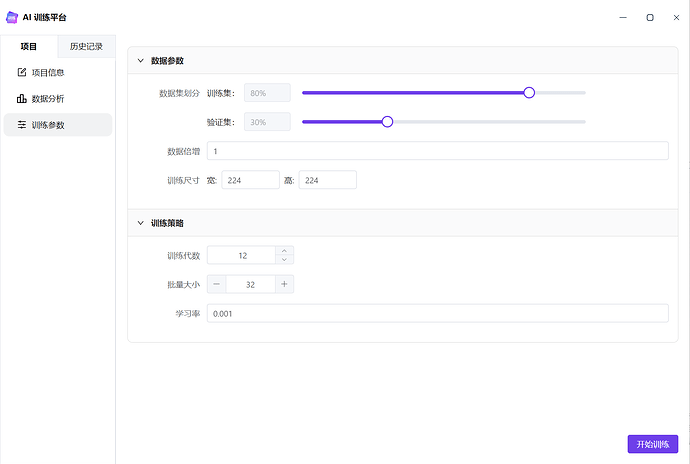Switch to the 项目 tab

(29, 46)
